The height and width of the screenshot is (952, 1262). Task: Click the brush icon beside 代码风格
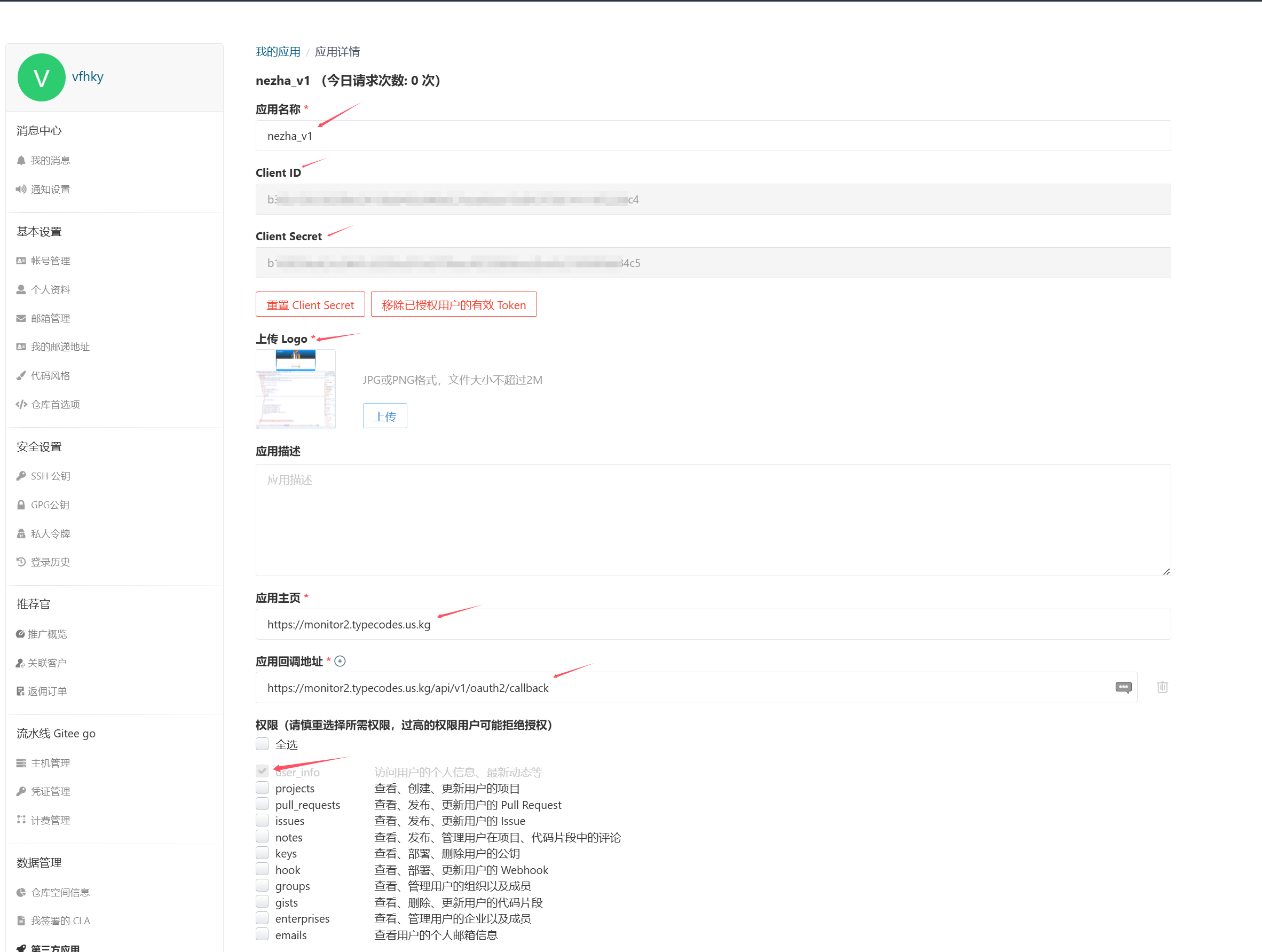pyautogui.click(x=21, y=375)
